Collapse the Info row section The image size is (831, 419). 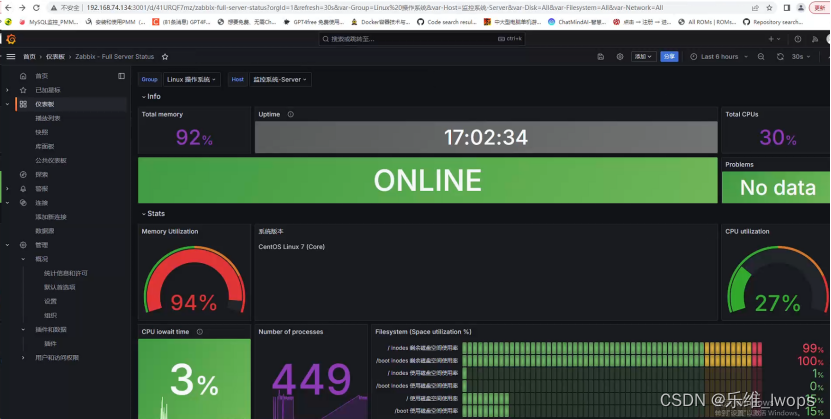tap(151, 96)
